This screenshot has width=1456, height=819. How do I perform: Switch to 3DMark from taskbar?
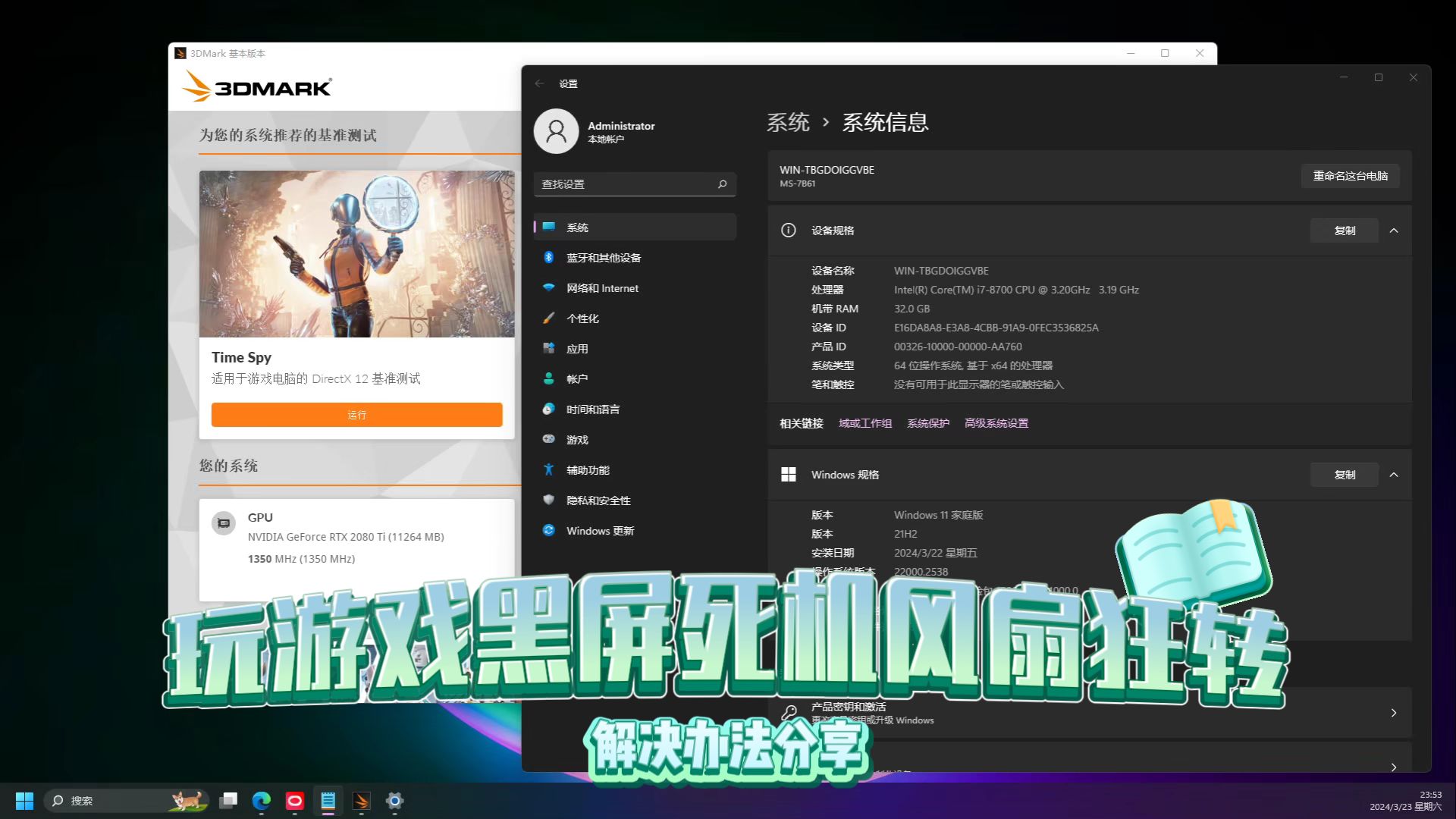click(x=362, y=801)
